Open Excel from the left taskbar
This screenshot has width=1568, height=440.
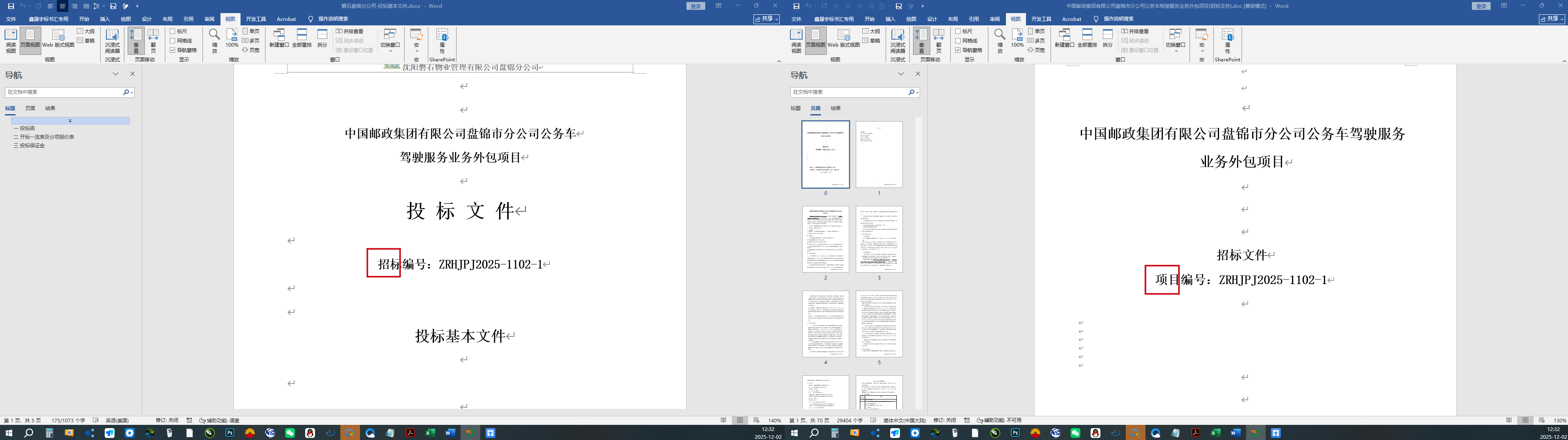(x=430, y=433)
